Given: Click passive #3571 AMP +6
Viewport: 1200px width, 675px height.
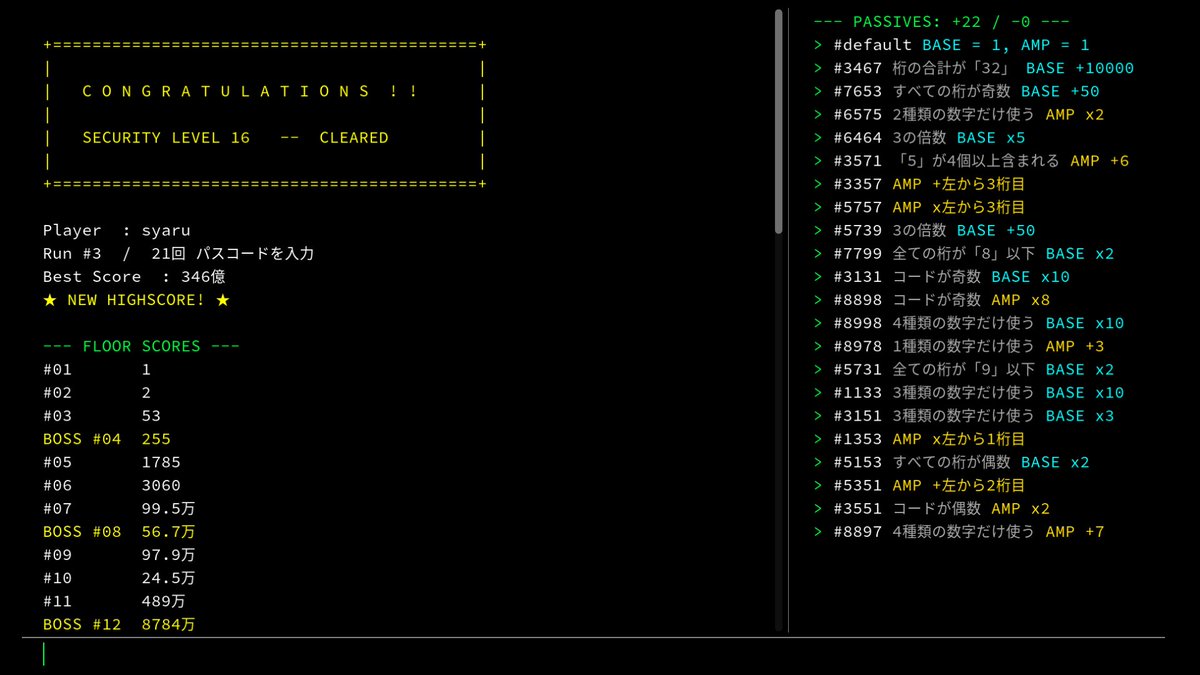Looking at the screenshot, I should click(x=971, y=161).
